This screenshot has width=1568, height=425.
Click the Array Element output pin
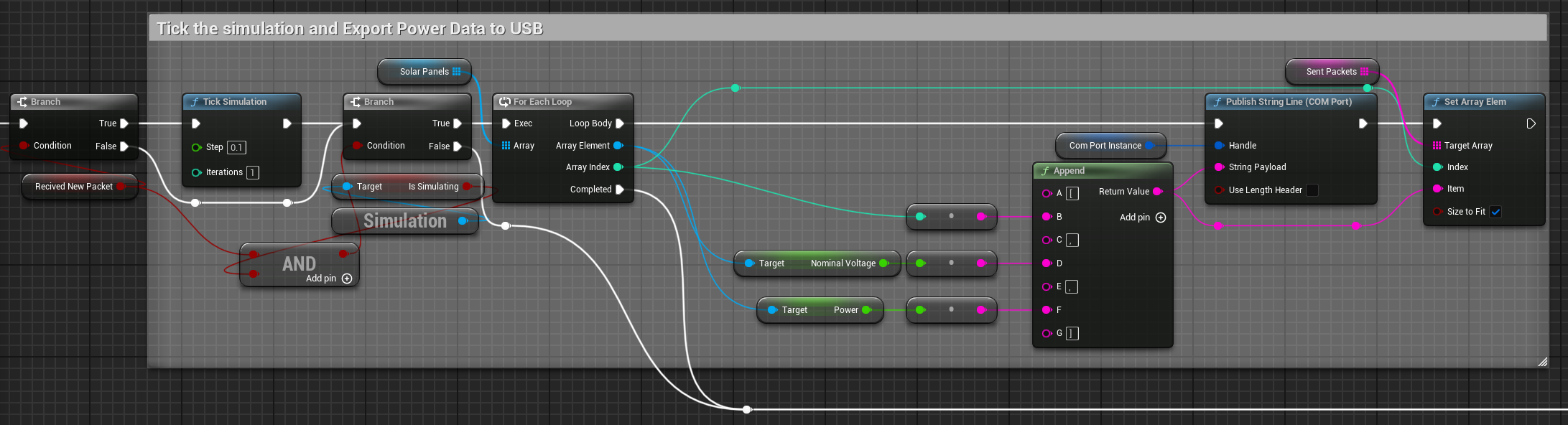click(x=618, y=146)
